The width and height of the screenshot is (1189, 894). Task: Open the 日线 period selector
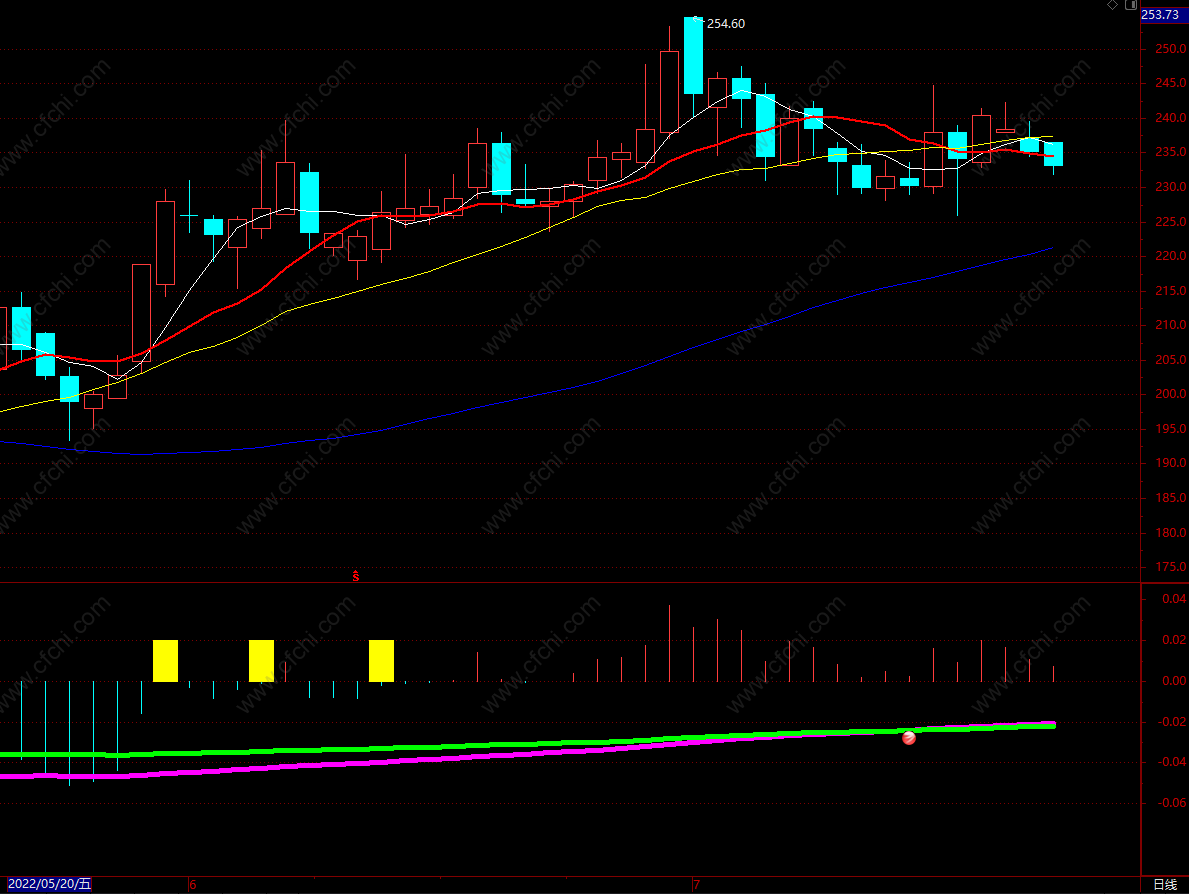pos(1165,884)
